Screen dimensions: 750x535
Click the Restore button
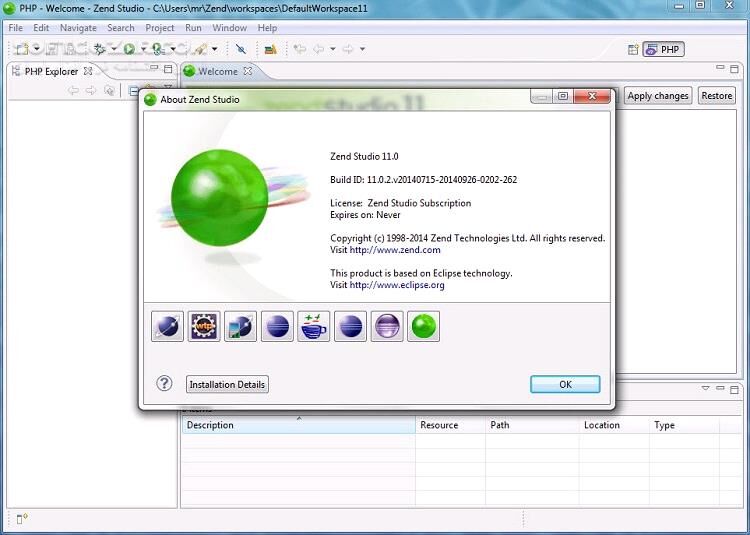pyautogui.click(x=717, y=96)
